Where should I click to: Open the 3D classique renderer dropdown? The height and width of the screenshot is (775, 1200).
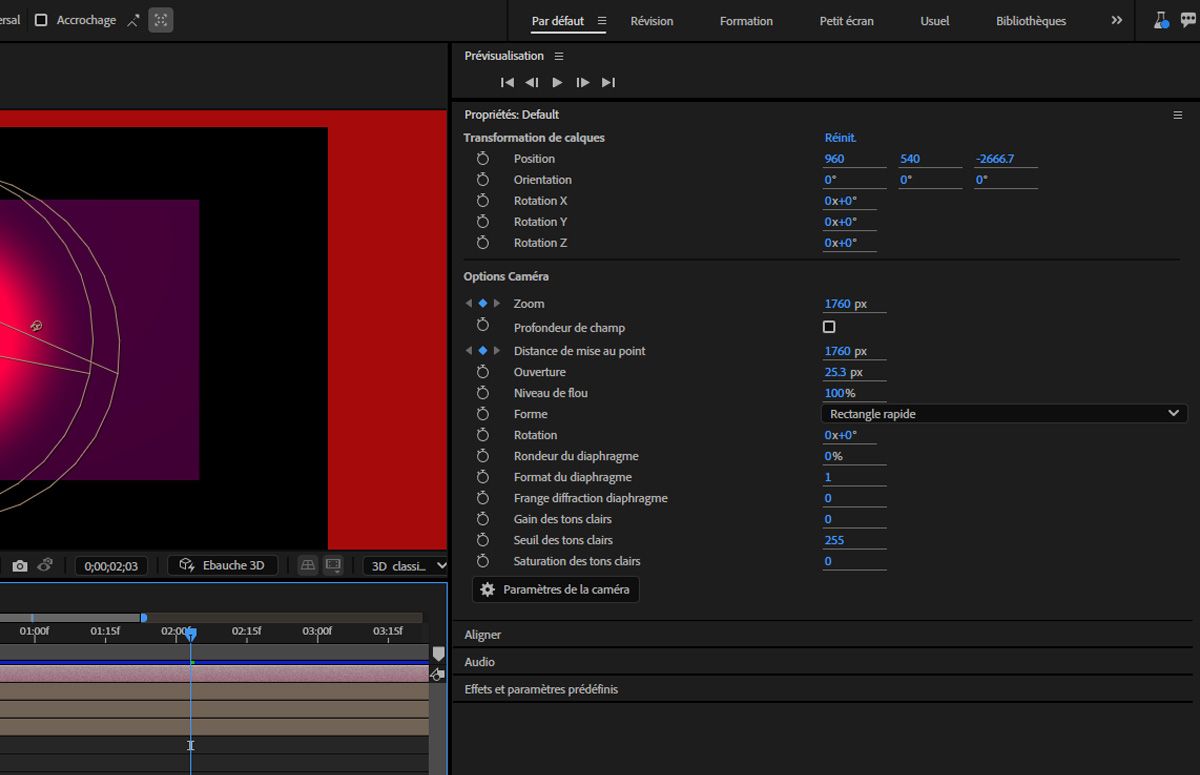click(405, 566)
